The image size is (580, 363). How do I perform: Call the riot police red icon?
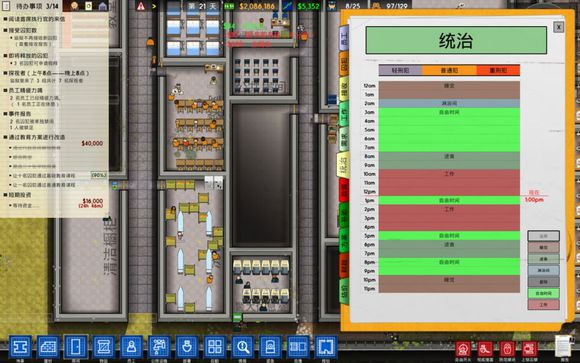(x=485, y=349)
